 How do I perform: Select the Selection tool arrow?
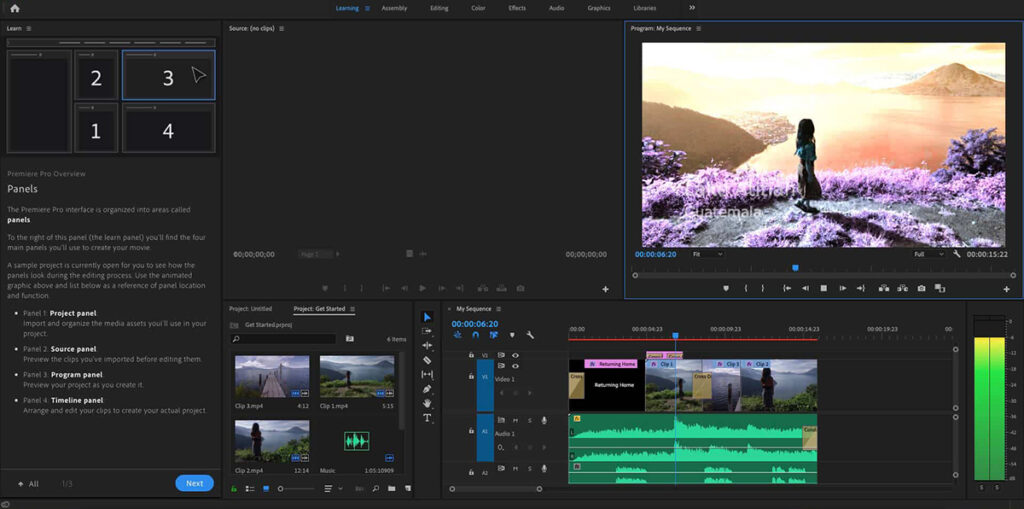tap(427, 317)
